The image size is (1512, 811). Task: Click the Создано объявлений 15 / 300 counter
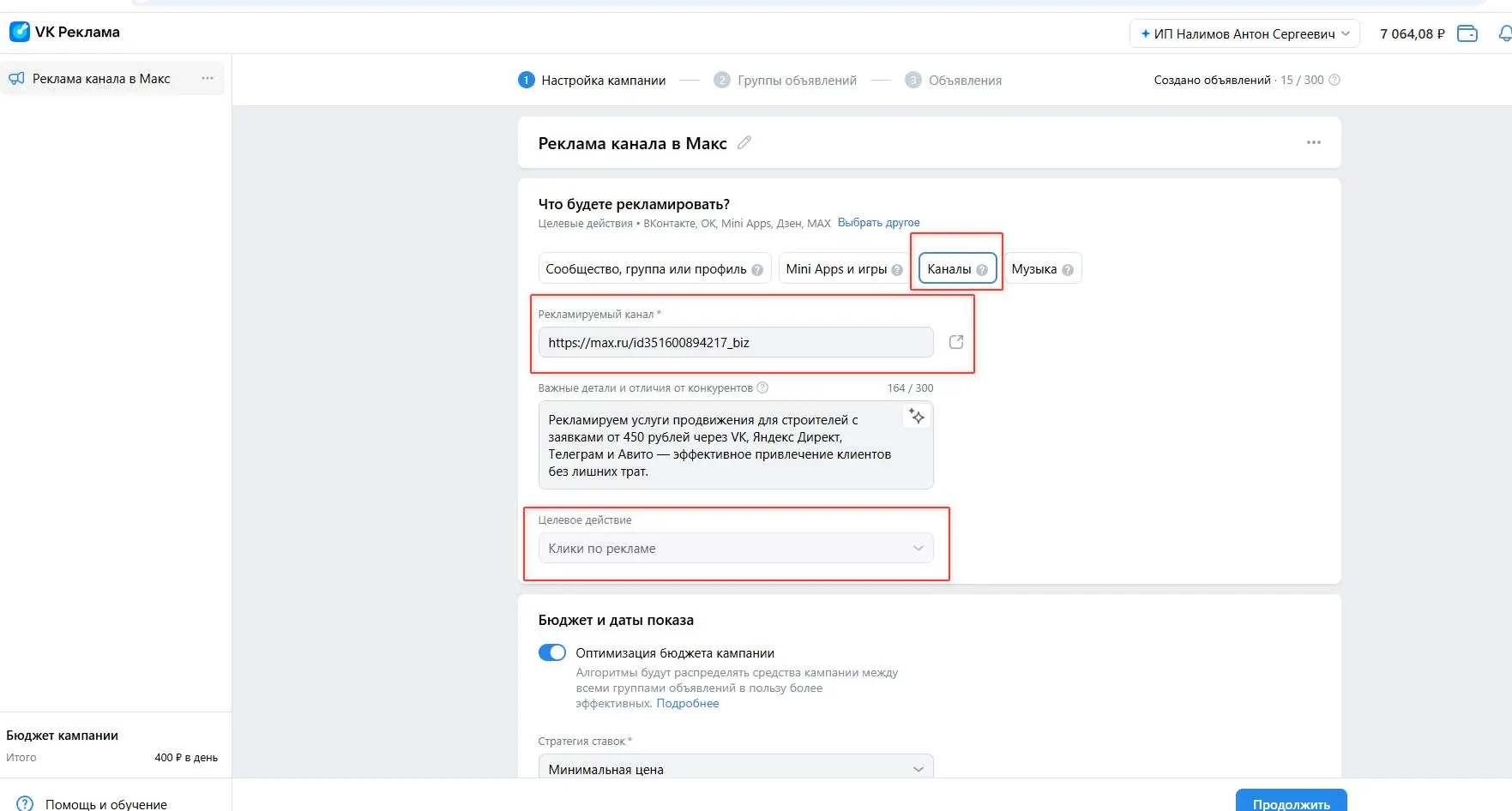(x=1238, y=80)
